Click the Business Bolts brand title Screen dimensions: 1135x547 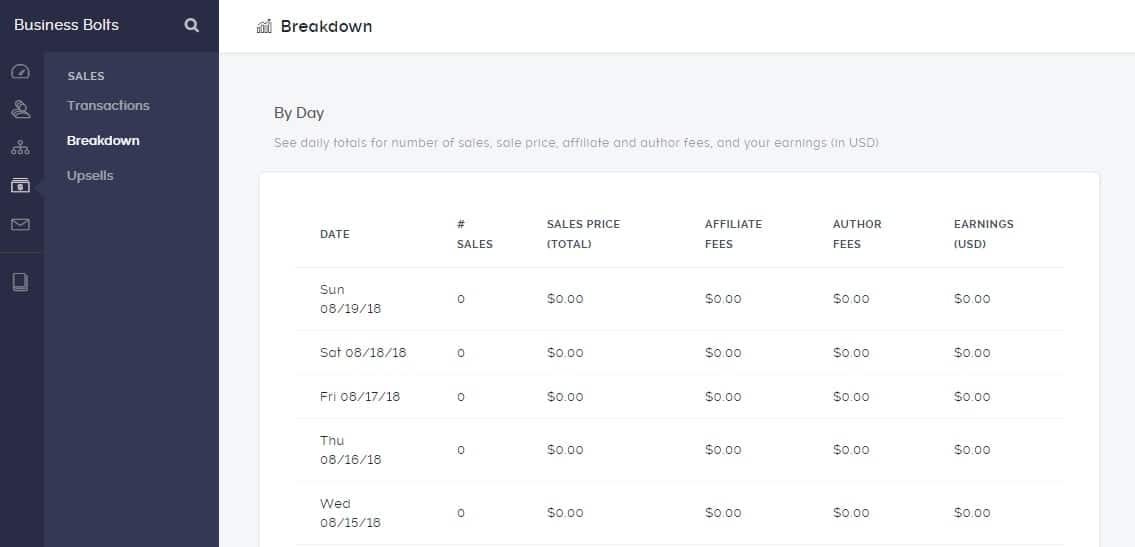point(66,25)
